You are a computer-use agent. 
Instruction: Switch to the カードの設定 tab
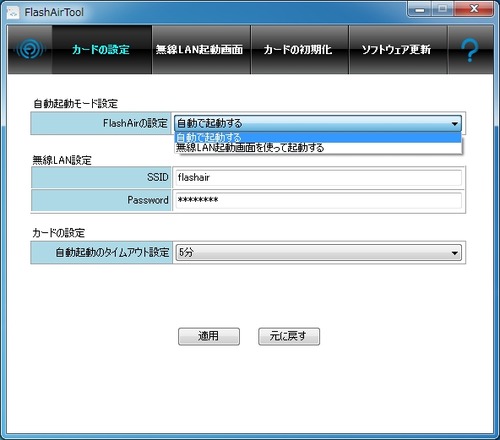tap(102, 50)
